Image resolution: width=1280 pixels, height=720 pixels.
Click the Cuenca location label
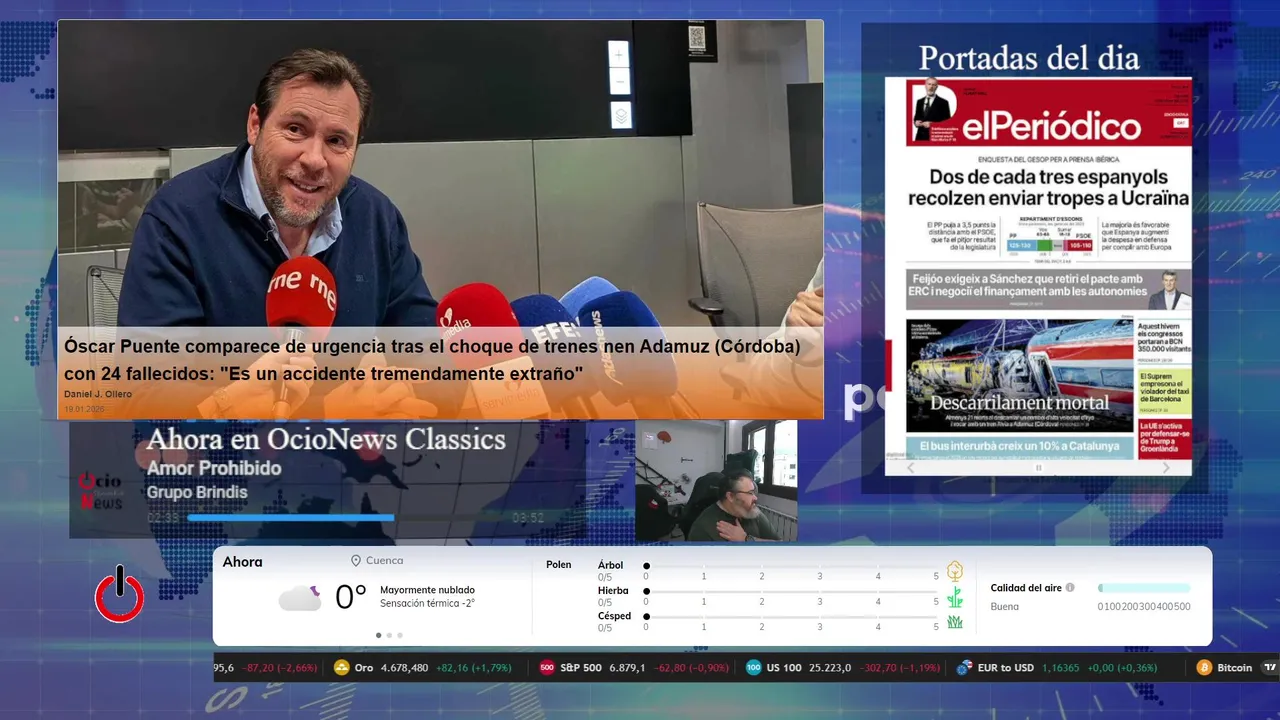pos(385,561)
